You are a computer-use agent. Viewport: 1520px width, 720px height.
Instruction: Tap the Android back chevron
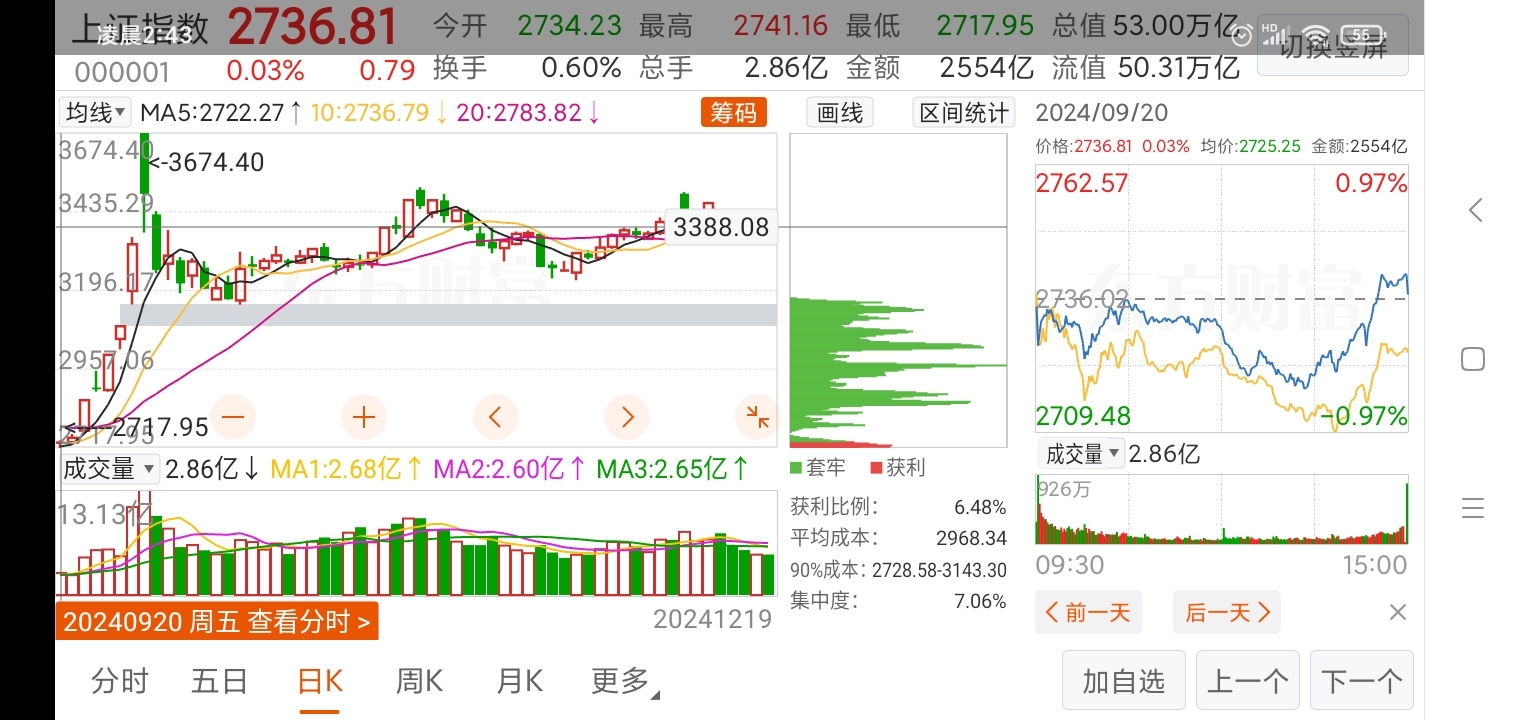[x=1474, y=210]
